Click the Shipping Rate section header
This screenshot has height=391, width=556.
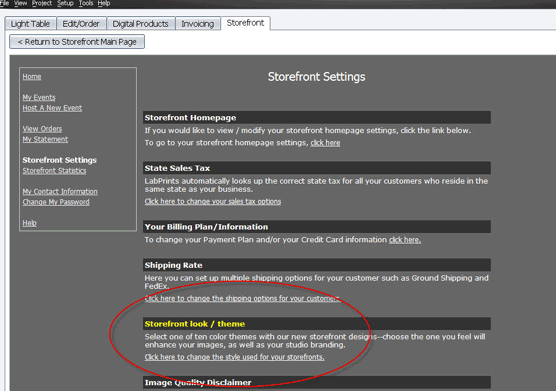(317, 265)
